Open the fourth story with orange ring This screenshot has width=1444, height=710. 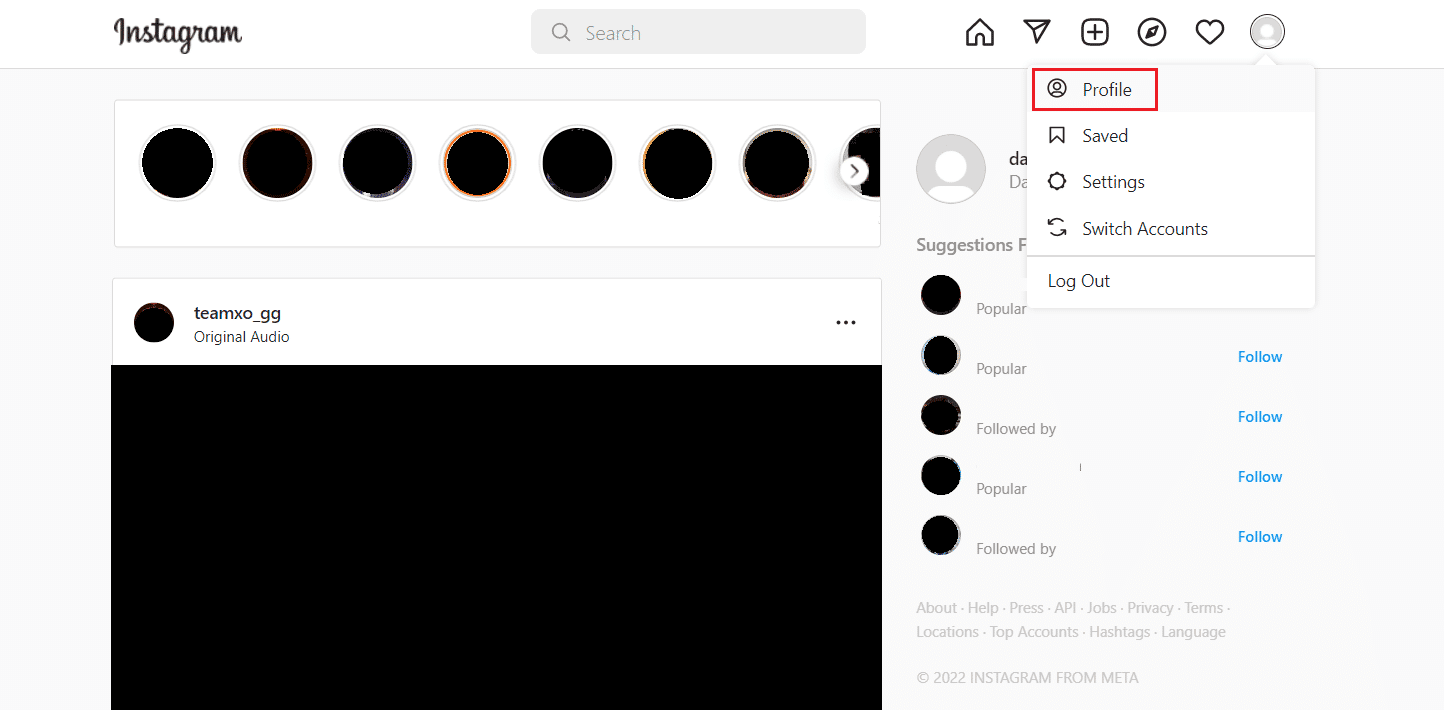pyautogui.click(x=477, y=163)
